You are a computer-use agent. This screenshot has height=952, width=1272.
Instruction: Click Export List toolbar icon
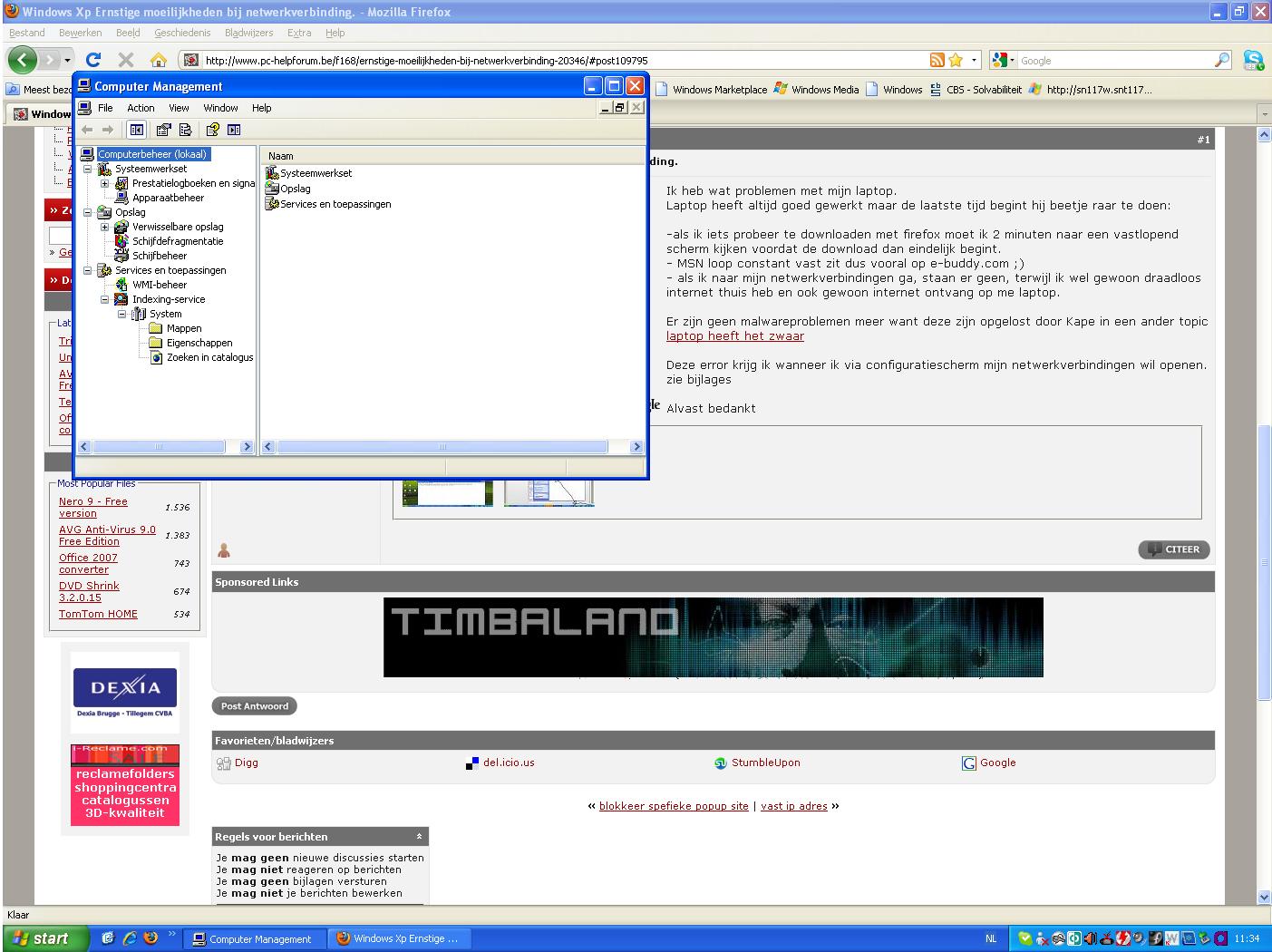click(186, 130)
